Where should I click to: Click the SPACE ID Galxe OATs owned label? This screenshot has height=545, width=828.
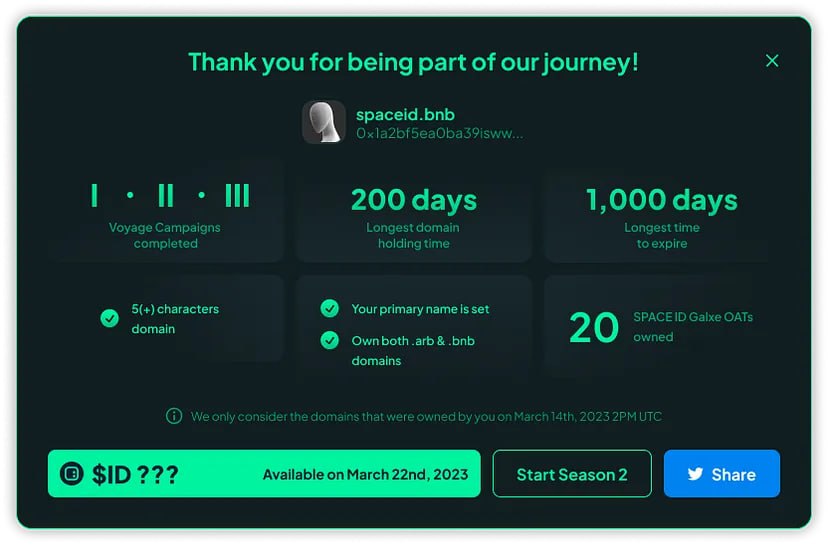tap(692, 326)
